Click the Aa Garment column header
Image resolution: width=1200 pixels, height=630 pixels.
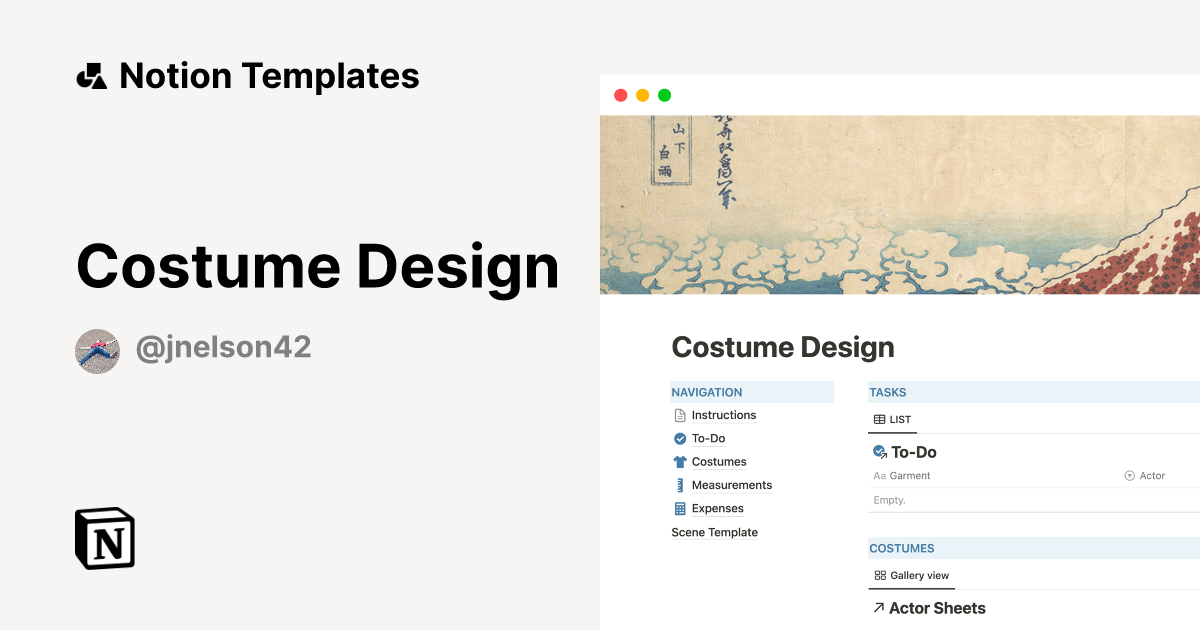901,475
